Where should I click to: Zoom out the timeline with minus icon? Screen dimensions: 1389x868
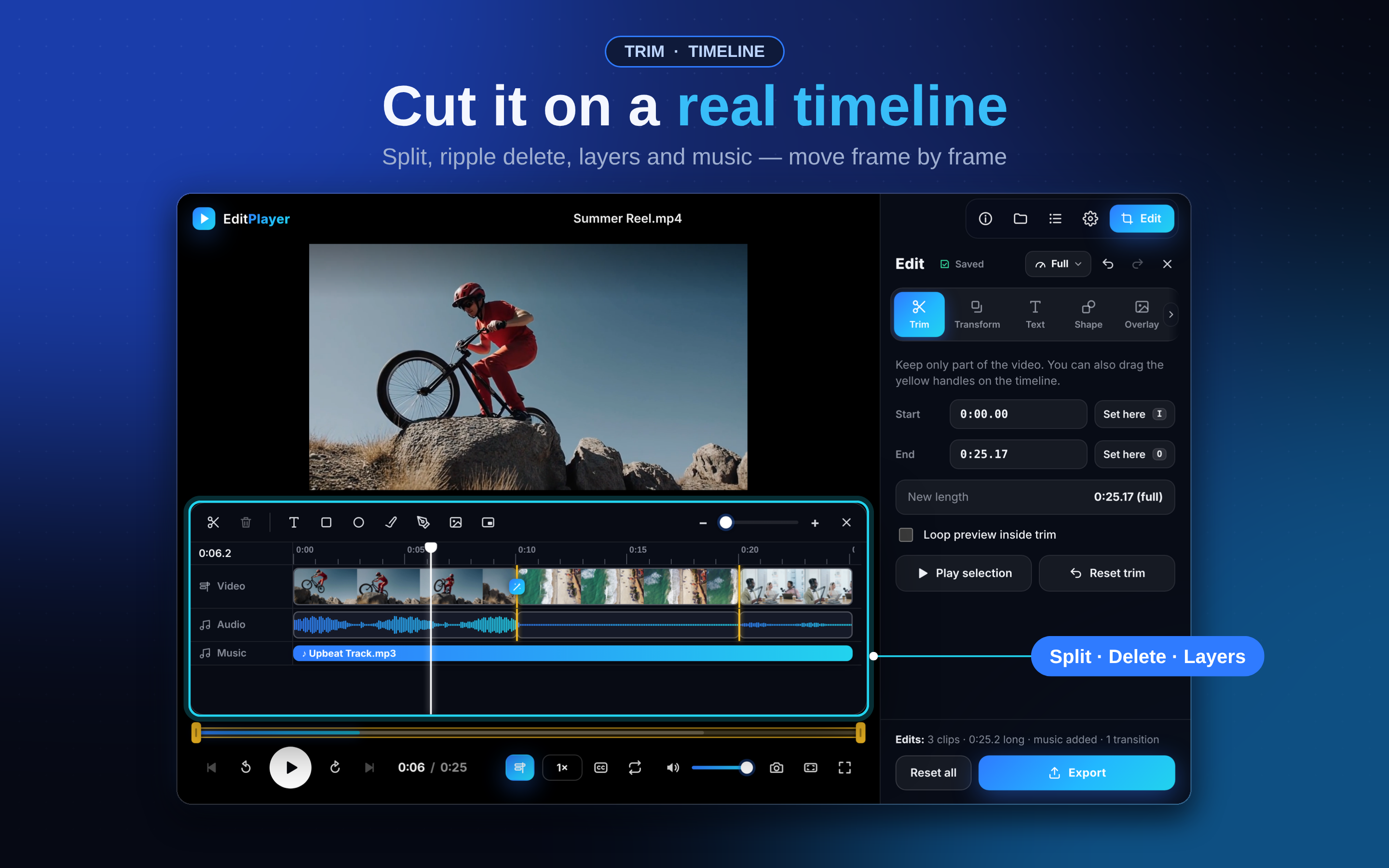[703, 523]
